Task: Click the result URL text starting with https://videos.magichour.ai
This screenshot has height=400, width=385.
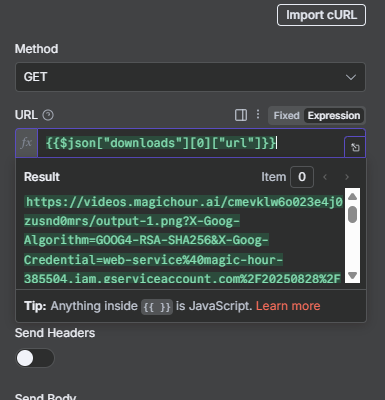Action: click(184, 202)
